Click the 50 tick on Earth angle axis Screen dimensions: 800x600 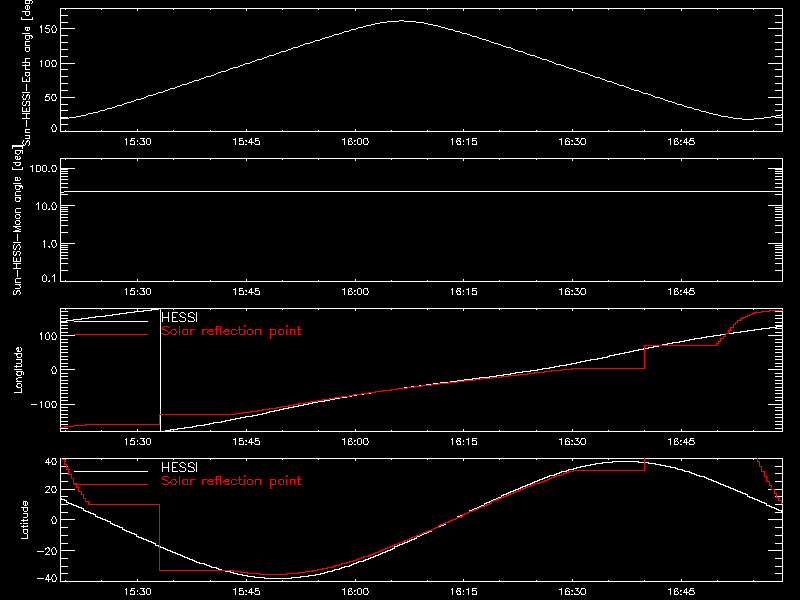pos(51,97)
